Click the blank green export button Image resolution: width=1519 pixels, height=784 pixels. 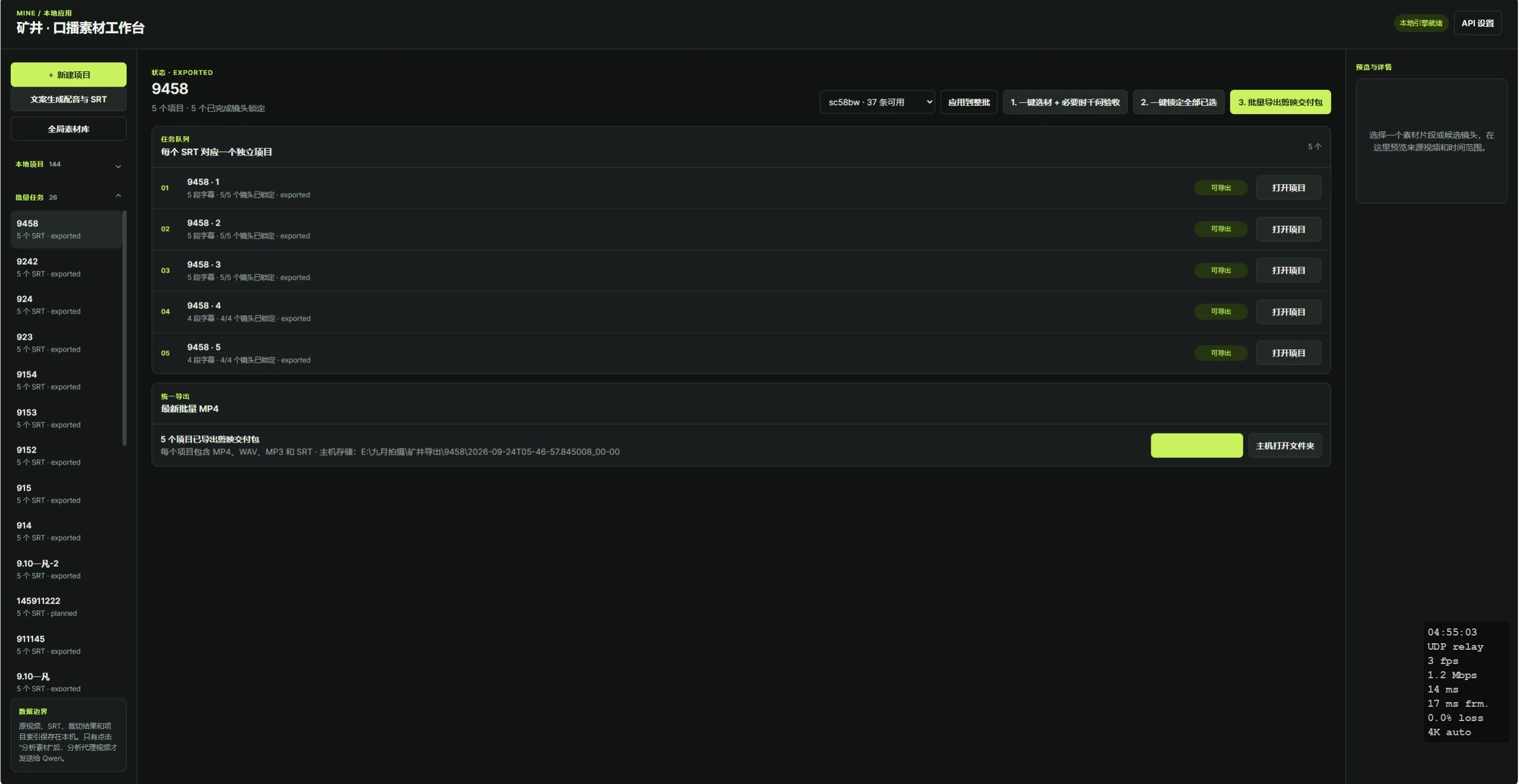point(1196,446)
